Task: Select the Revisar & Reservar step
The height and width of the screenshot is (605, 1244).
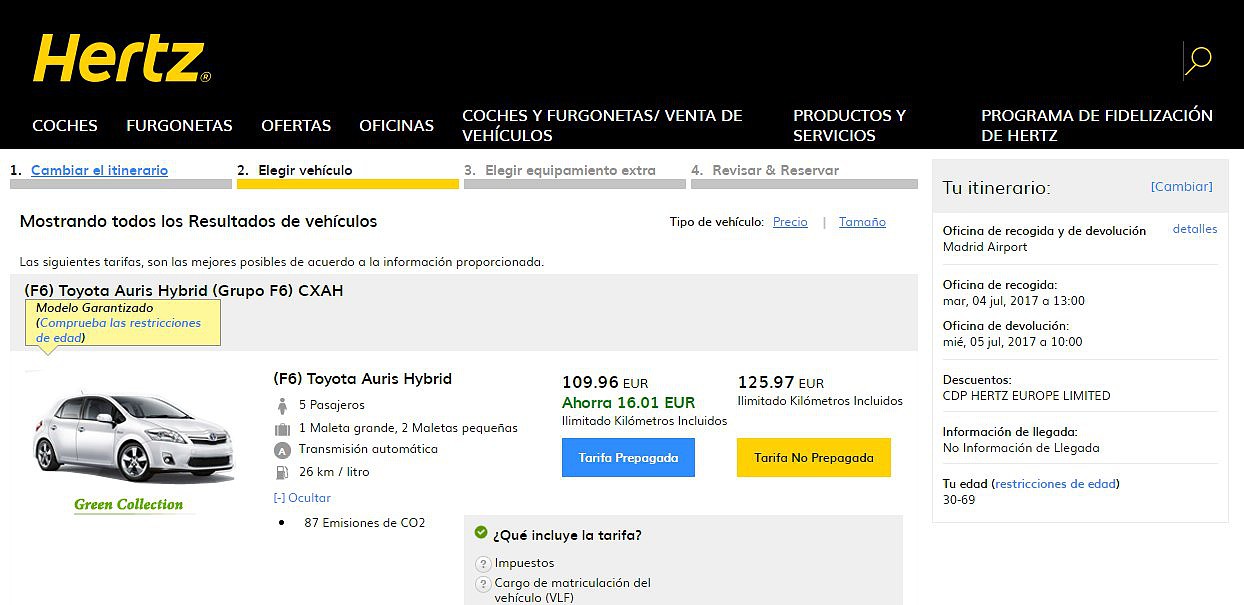Action: 775,170
